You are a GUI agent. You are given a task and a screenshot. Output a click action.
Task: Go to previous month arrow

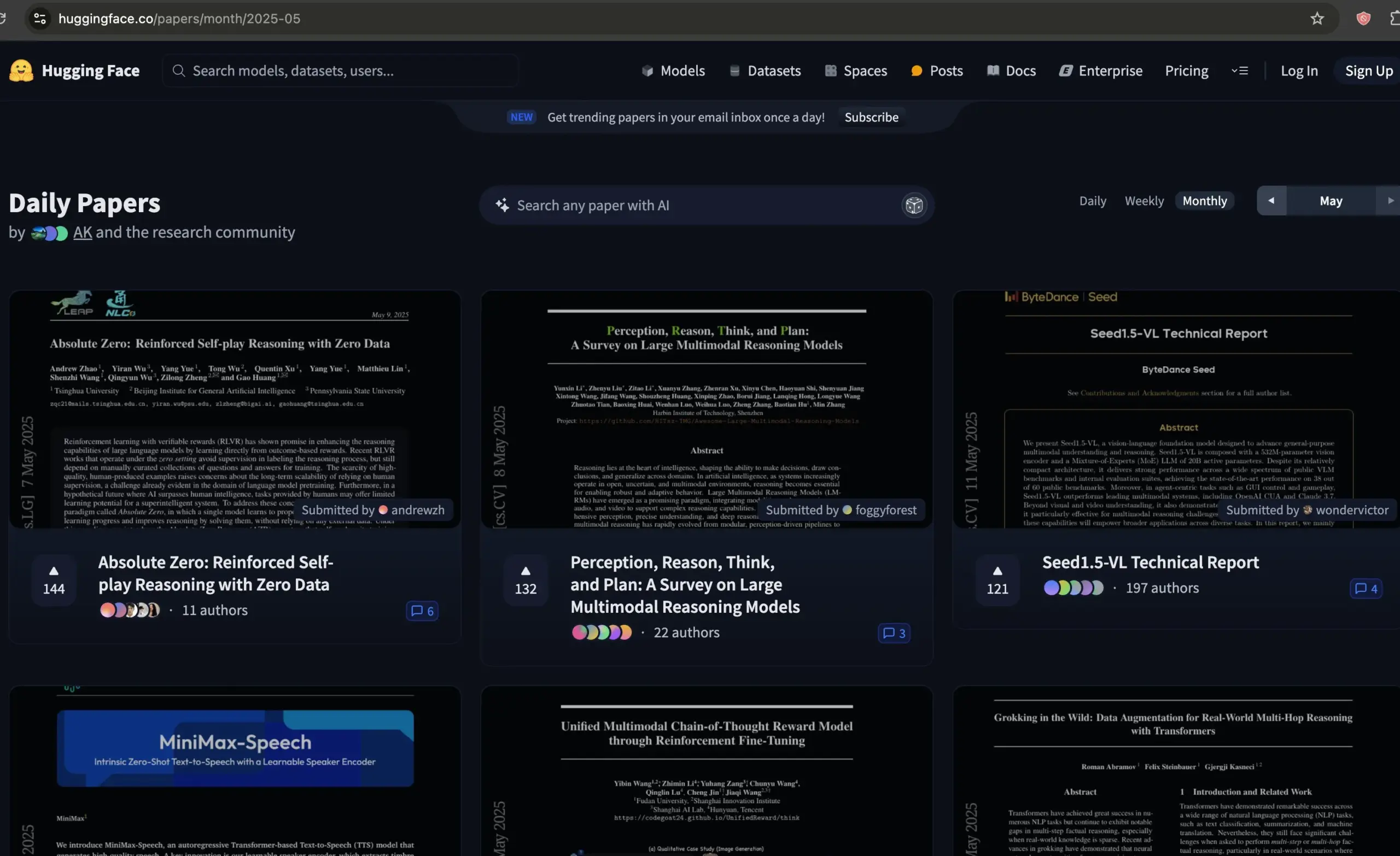click(x=1271, y=201)
